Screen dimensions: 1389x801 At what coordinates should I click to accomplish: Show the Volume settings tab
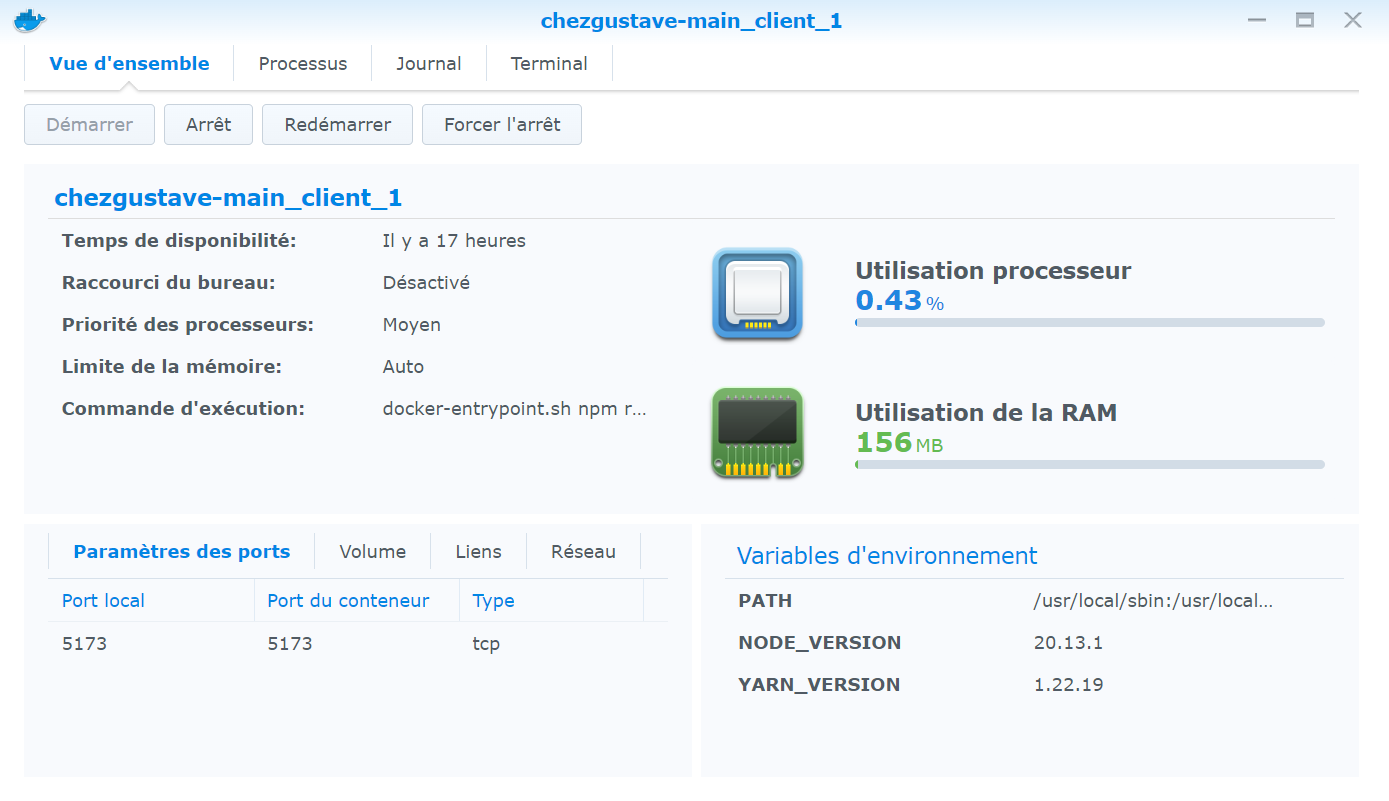point(372,552)
